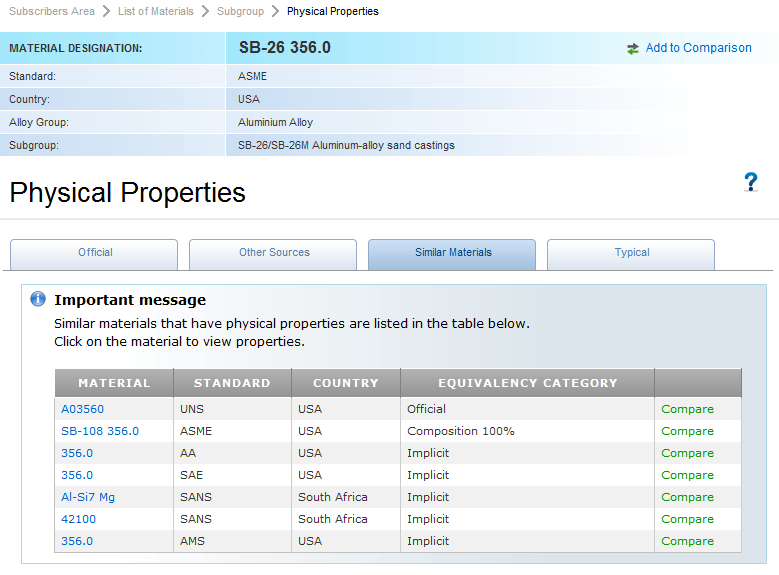Click the blue help question mark icon

[x=751, y=182]
